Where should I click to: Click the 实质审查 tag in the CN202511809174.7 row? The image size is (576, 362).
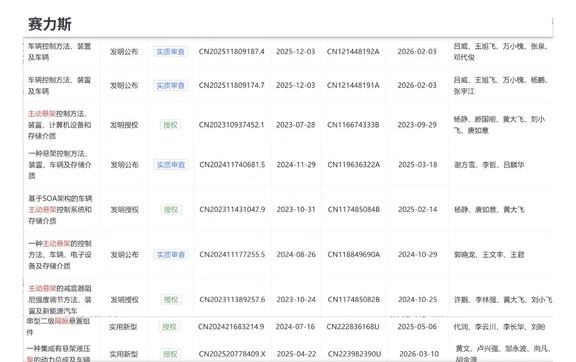[x=170, y=86]
